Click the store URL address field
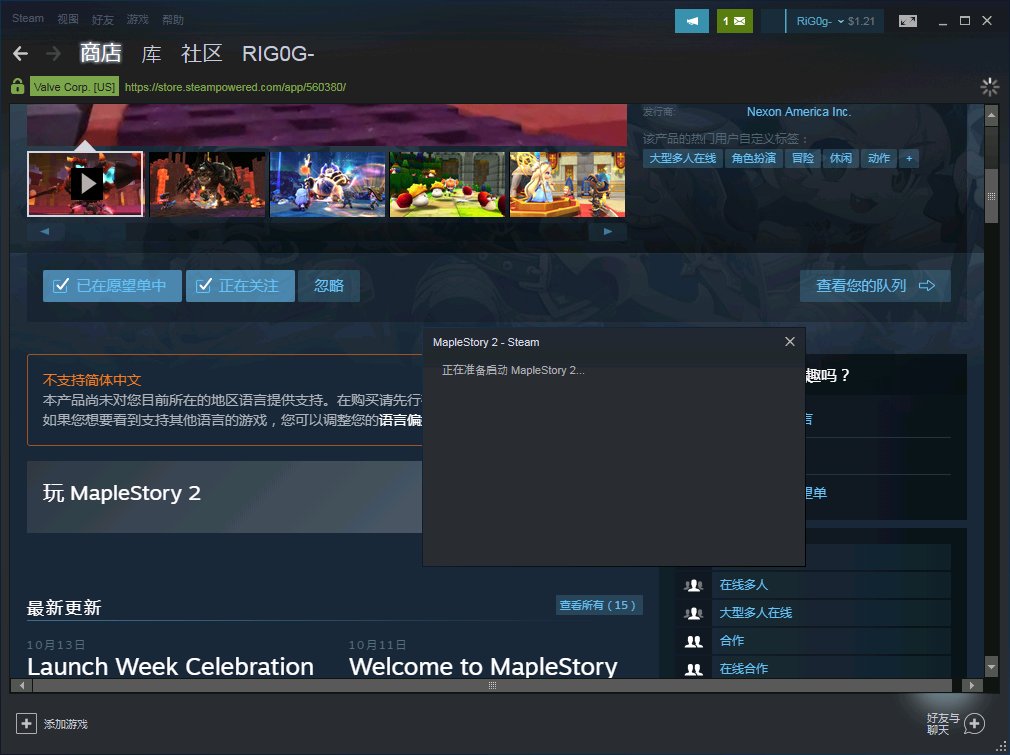Image resolution: width=1010 pixels, height=755 pixels. click(235, 87)
